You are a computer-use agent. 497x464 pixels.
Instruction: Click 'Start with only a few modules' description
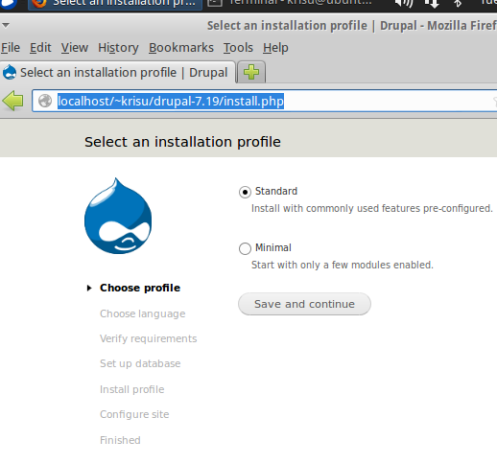(x=342, y=265)
